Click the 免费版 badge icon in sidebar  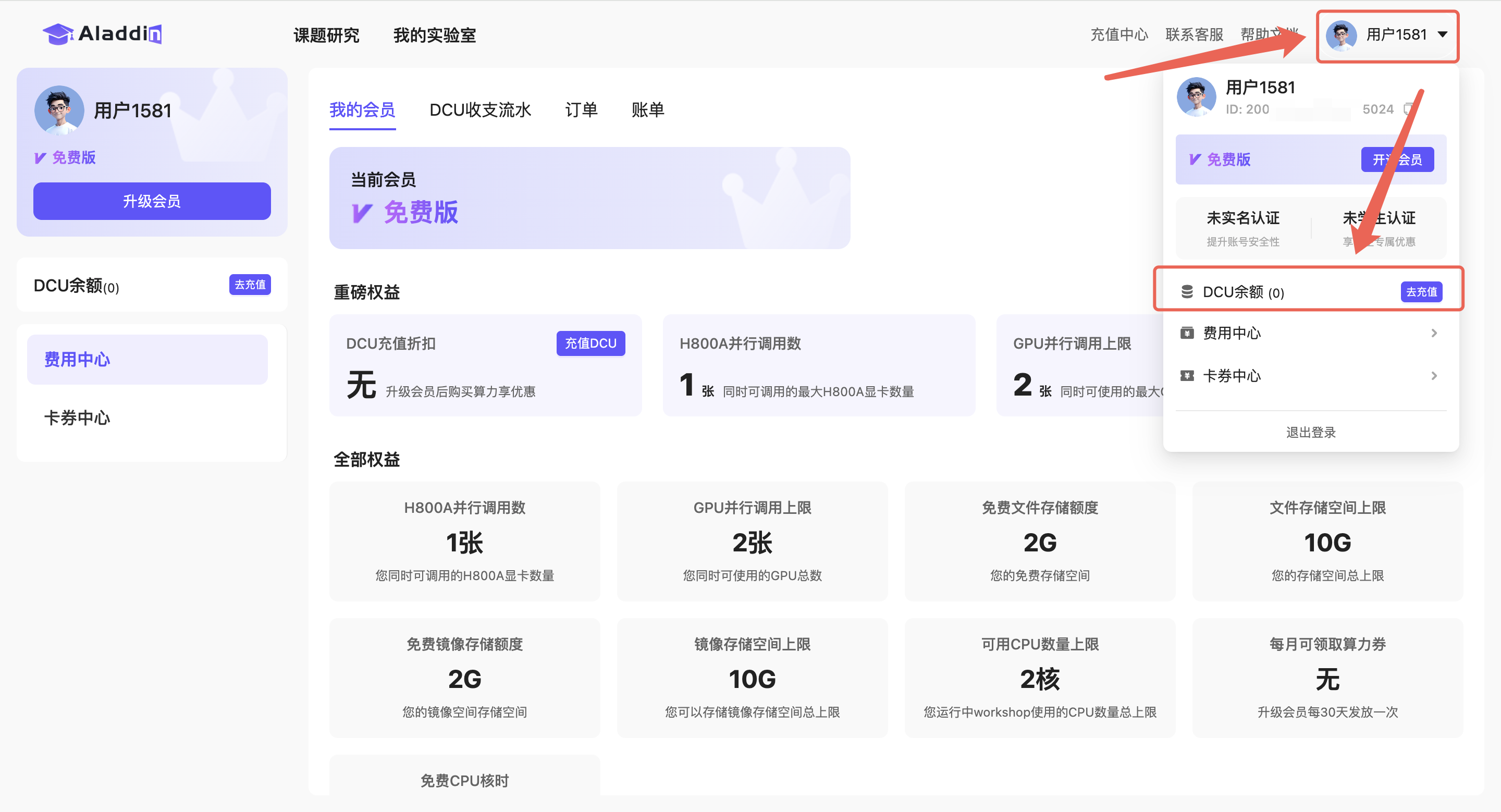pyautogui.click(x=40, y=158)
